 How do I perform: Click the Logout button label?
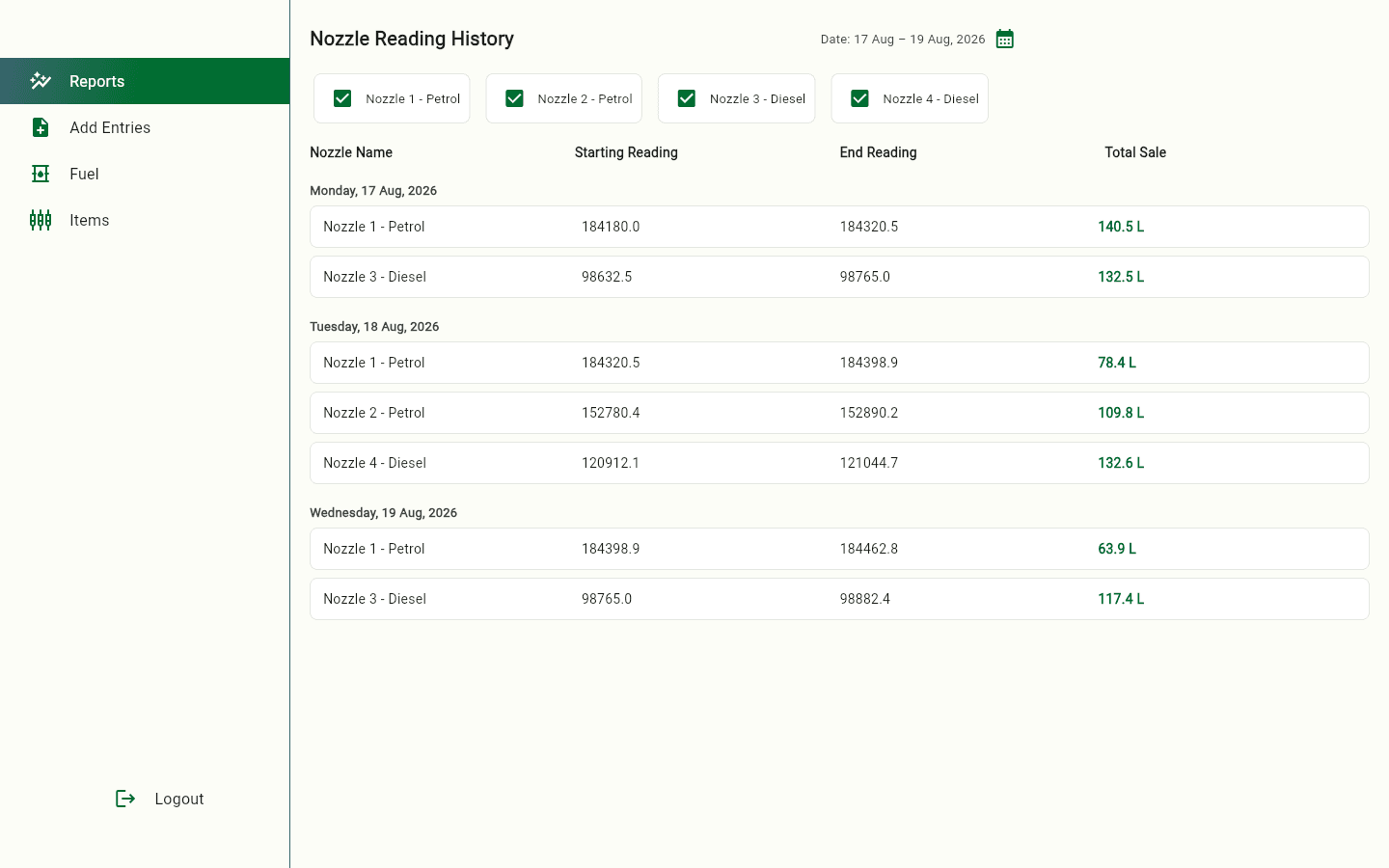pos(179,799)
